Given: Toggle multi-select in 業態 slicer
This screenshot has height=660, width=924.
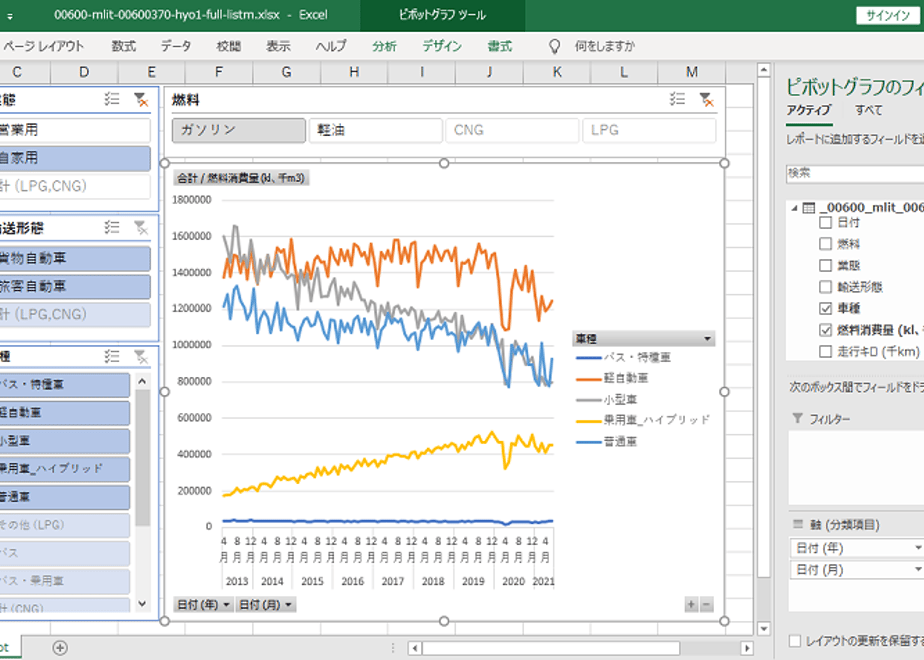Looking at the screenshot, I should [112, 99].
